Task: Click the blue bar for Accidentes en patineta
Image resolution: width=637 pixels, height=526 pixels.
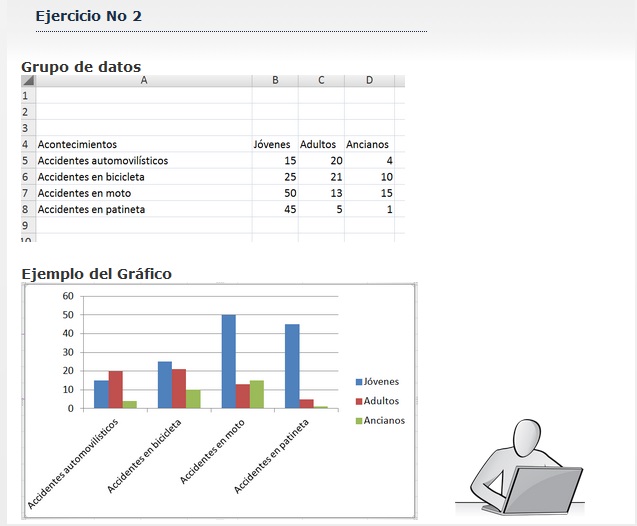Action: 292,366
